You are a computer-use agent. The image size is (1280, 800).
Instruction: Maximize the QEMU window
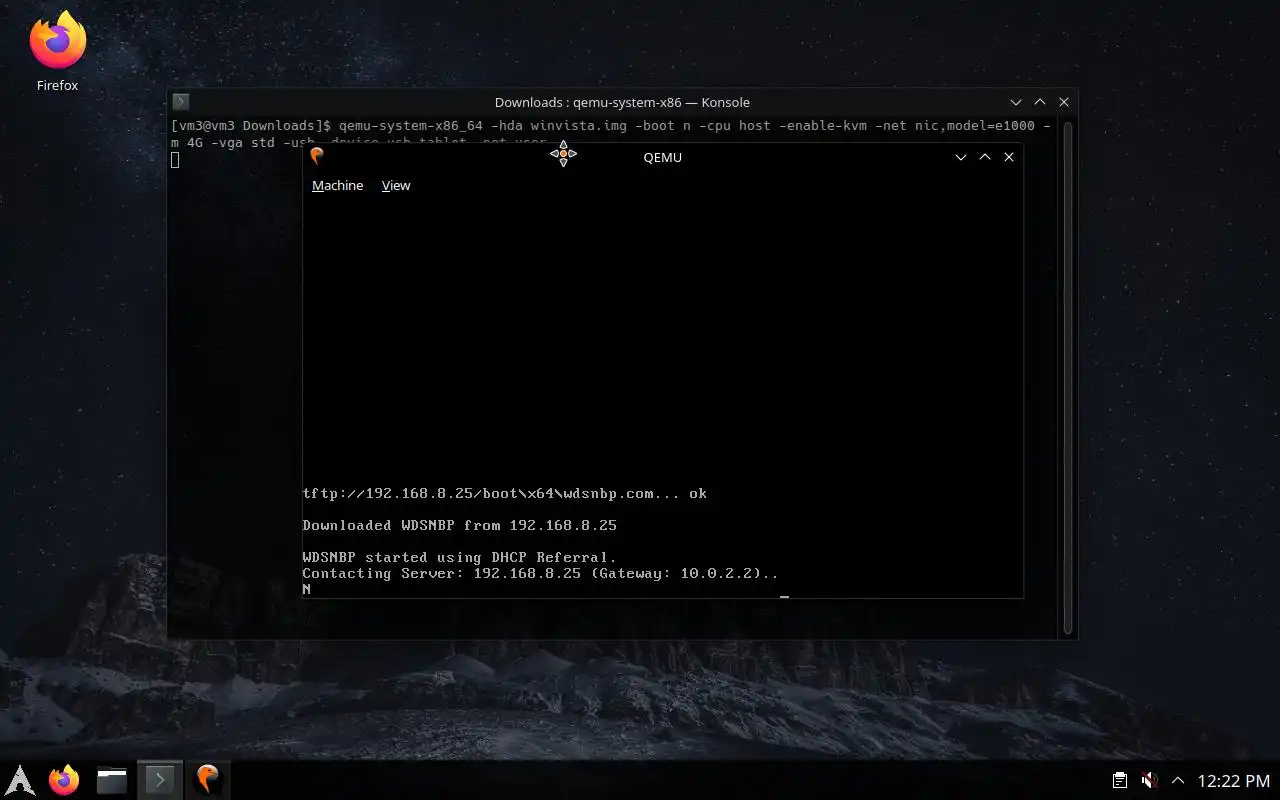pyautogui.click(x=985, y=157)
